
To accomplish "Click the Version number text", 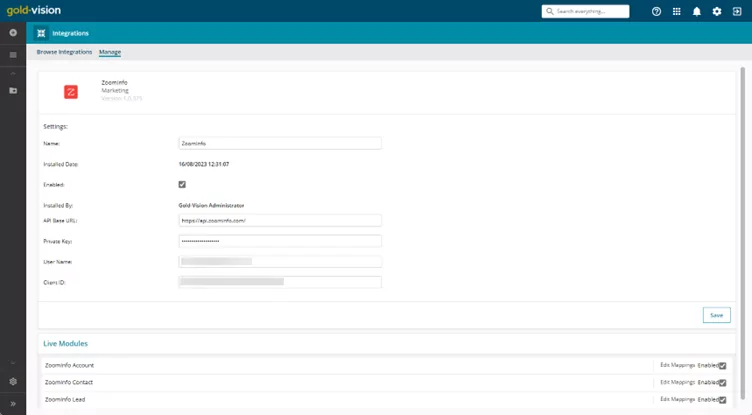I will 122,98.
